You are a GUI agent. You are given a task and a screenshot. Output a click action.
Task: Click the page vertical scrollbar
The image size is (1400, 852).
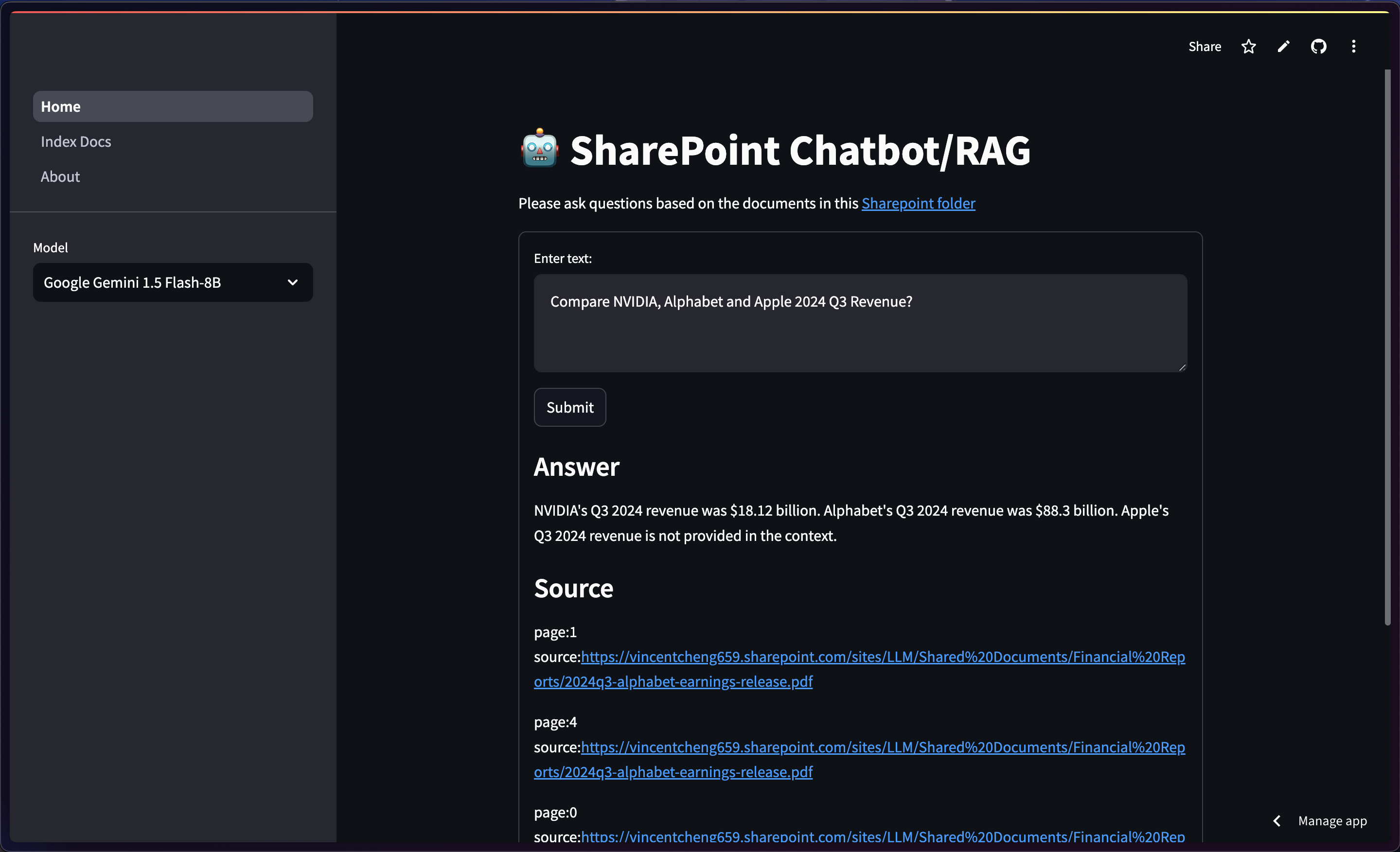pyautogui.click(x=1387, y=347)
